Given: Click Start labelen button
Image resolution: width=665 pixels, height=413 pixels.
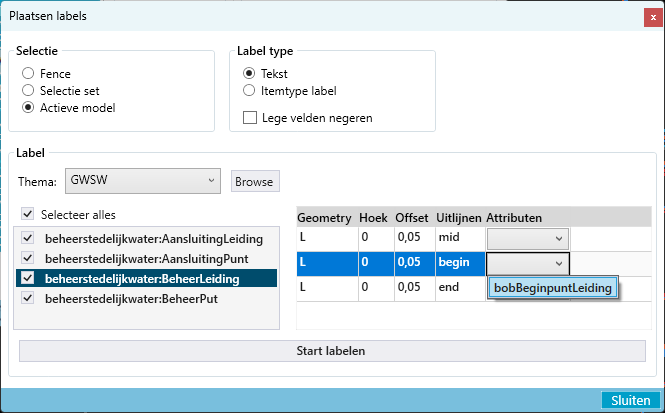Looking at the screenshot, I should pos(332,351).
